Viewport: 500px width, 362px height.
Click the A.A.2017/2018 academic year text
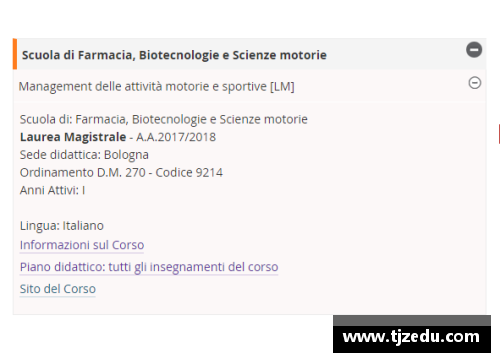(176, 137)
